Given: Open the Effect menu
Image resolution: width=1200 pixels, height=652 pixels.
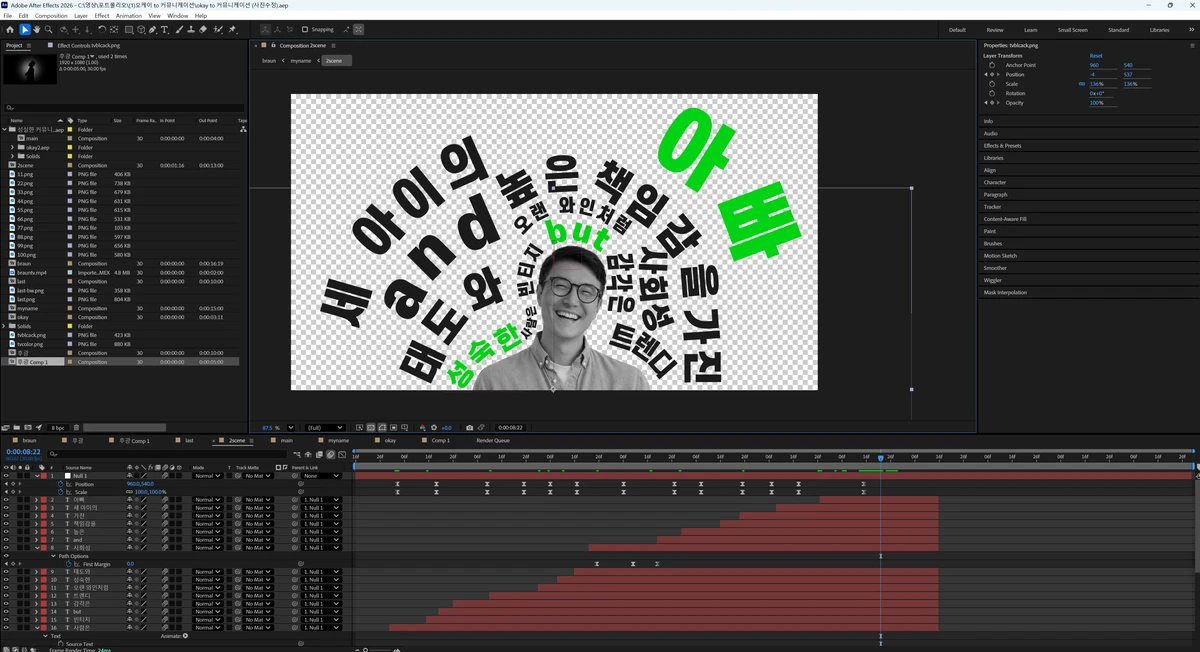Looking at the screenshot, I should (102, 16).
